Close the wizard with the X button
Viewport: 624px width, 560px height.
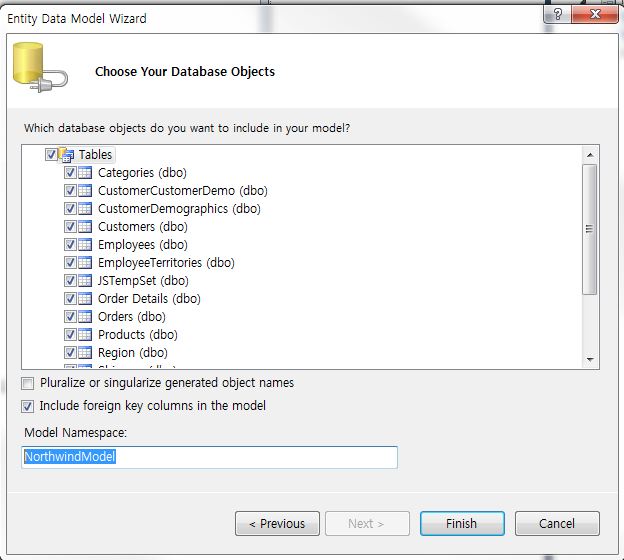tap(595, 14)
